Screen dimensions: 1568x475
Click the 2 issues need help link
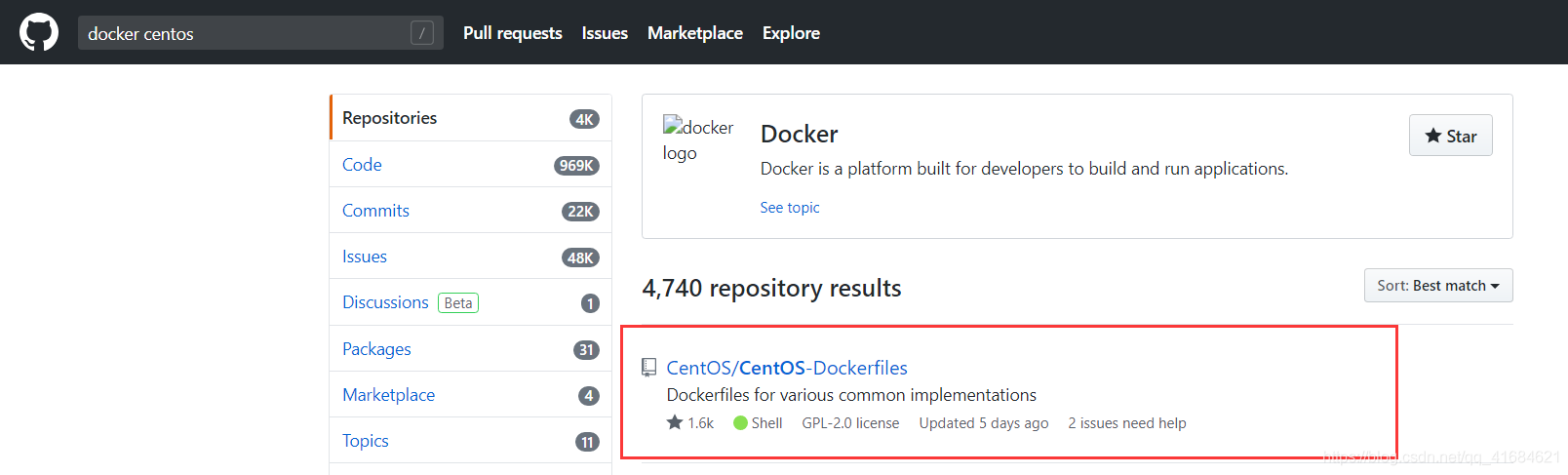(x=1127, y=423)
